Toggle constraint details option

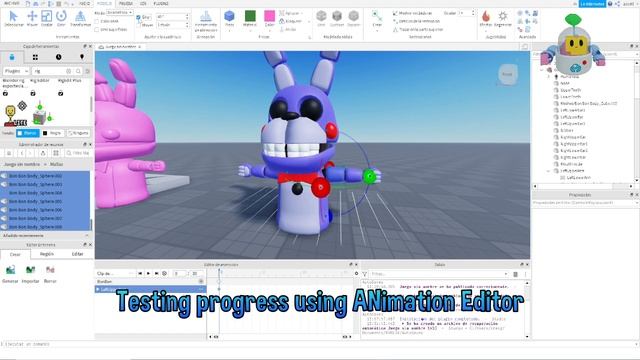pos(416,21)
